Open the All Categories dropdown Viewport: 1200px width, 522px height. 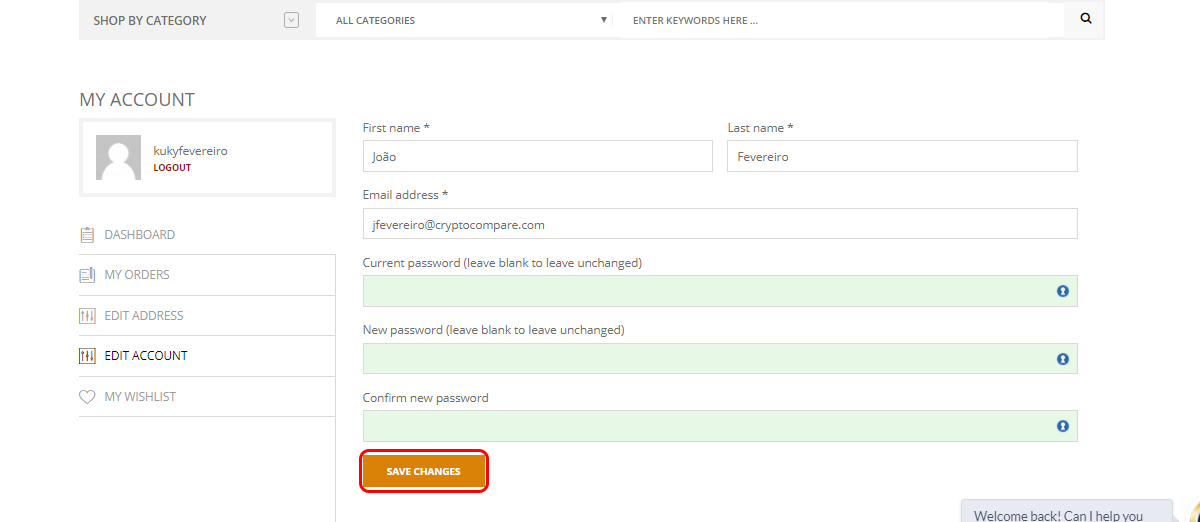[471, 20]
